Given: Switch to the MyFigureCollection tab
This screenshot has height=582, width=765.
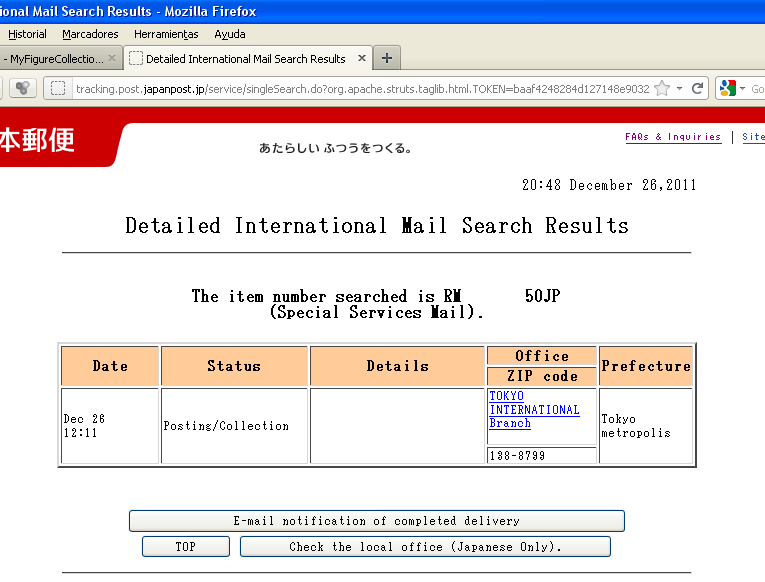Looking at the screenshot, I should coord(54,59).
